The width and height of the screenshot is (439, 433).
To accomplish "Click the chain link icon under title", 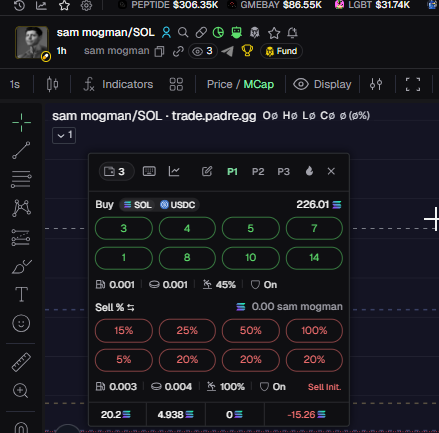I will [x=178, y=51].
